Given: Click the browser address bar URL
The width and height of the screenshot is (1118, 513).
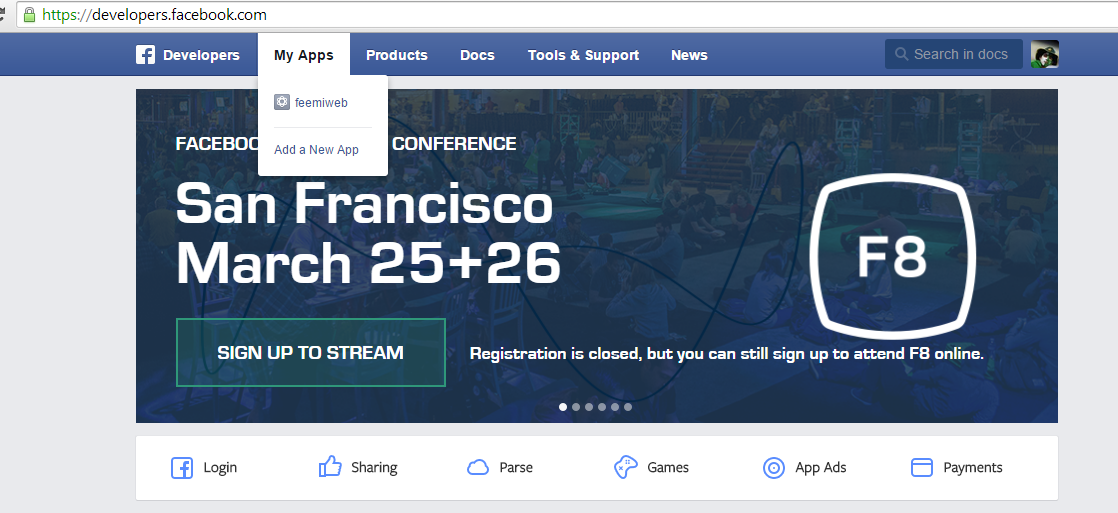Looking at the screenshot, I should point(154,14).
